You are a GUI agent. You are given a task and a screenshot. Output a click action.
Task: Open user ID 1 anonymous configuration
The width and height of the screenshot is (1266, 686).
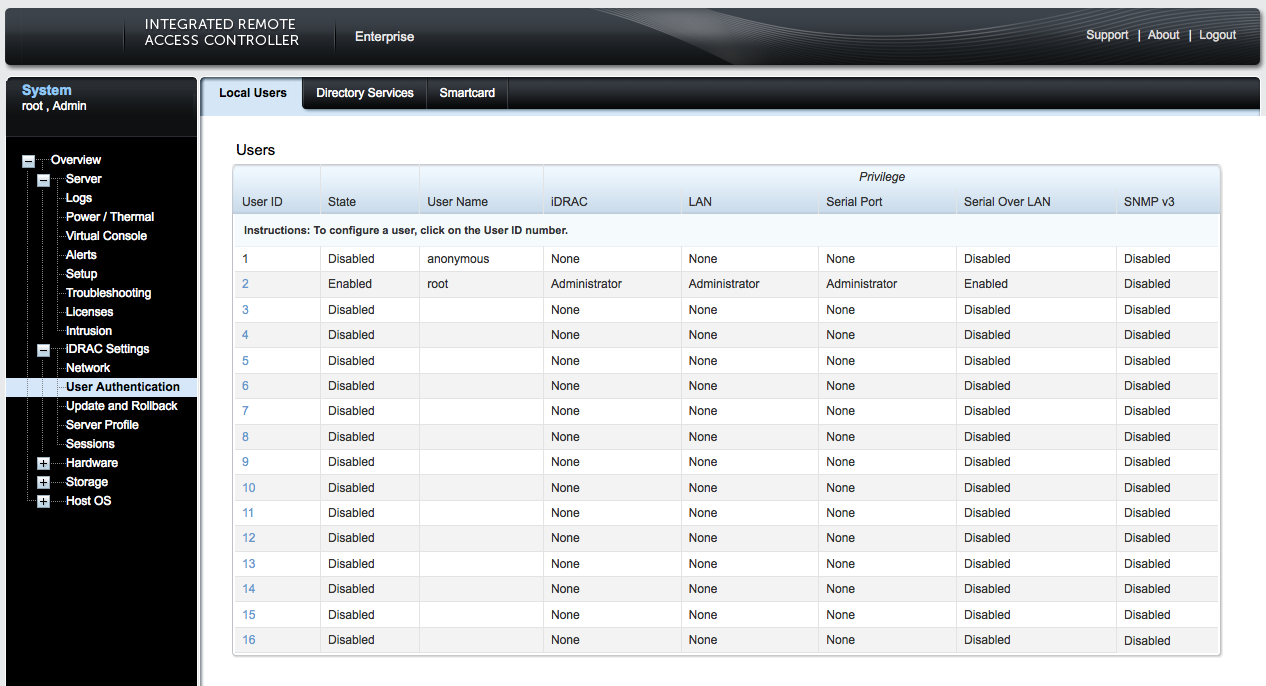(x=245, y=259)
